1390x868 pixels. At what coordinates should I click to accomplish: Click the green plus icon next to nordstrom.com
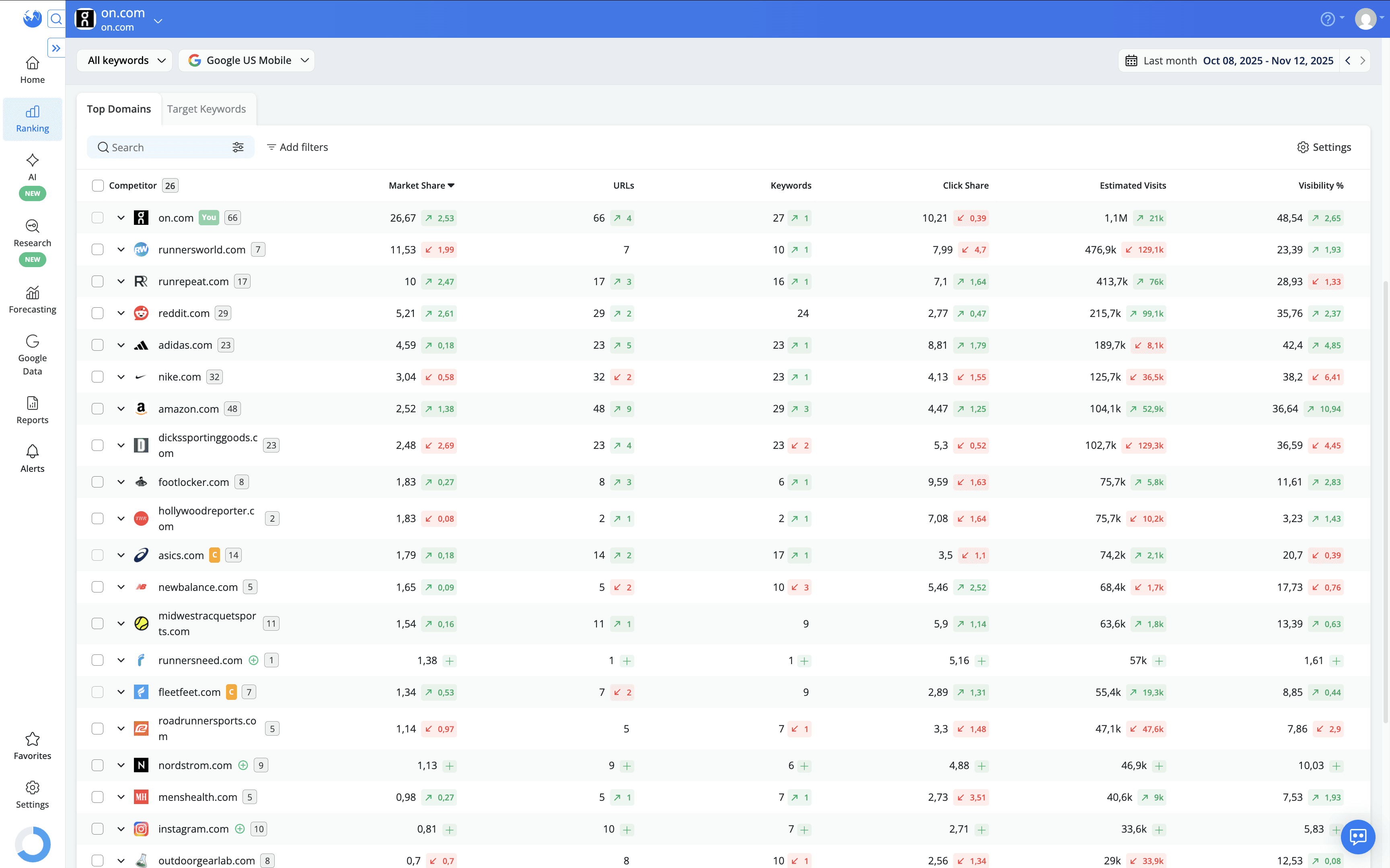[243, 765]
